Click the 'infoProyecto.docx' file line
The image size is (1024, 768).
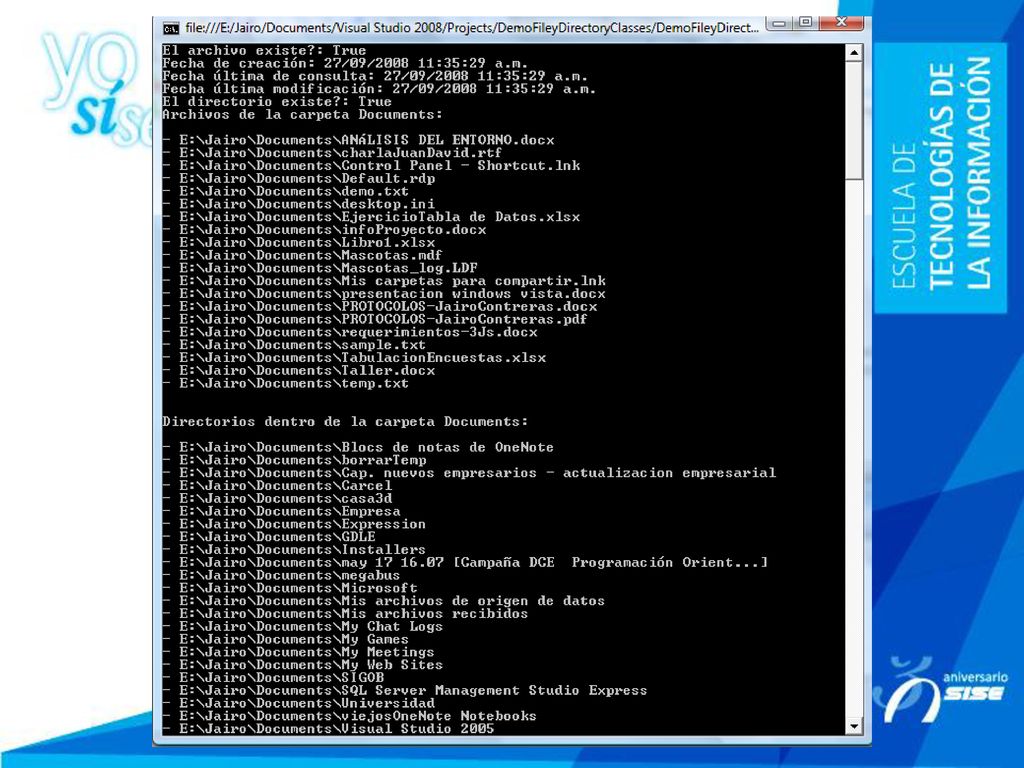pyautogui.click(x=325, y=230)
